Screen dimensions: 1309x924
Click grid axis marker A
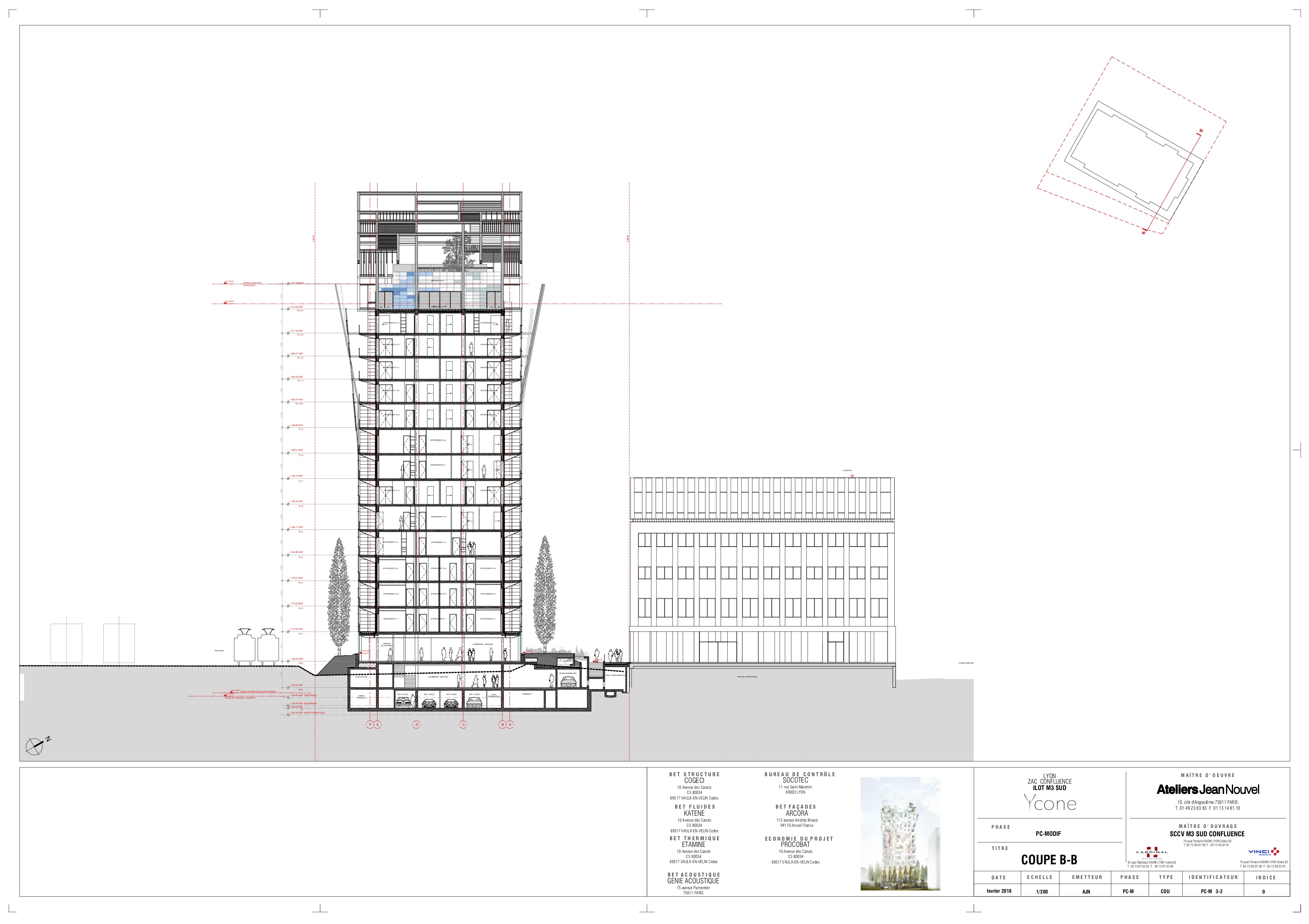tap(510, 725)
